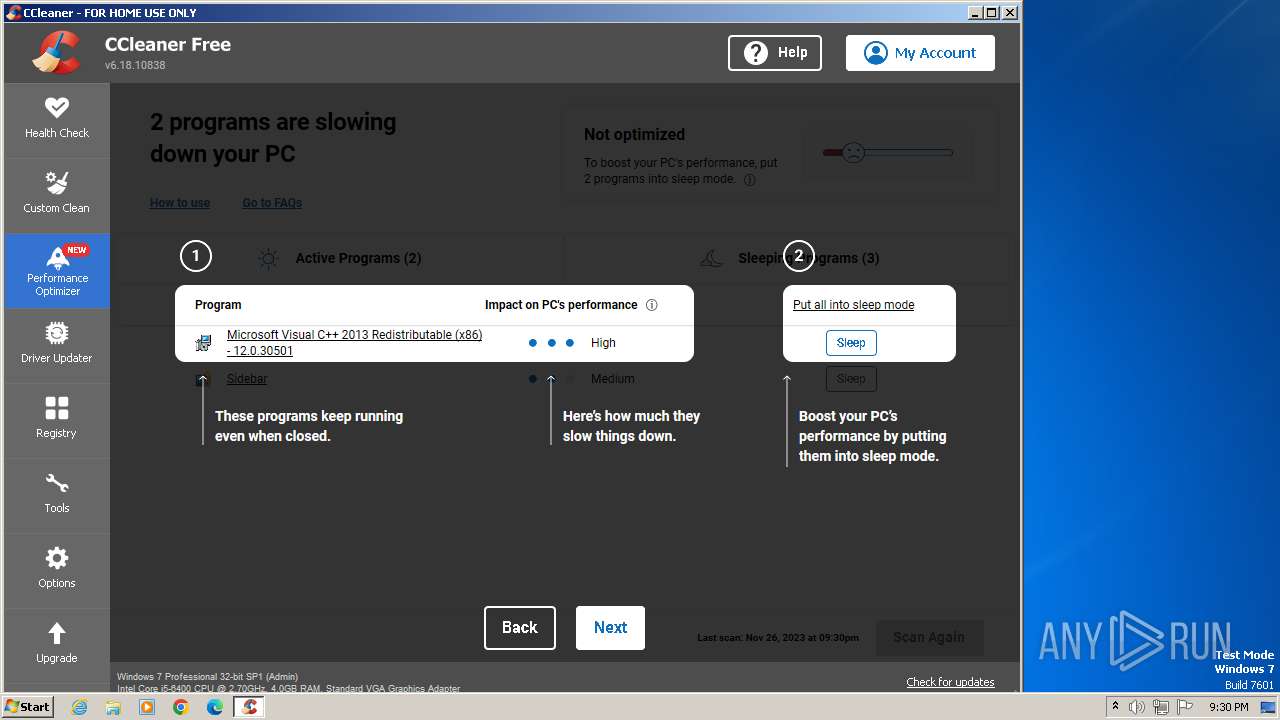This screenshot has height=720, width=1280.
Task: Click the Scan Again button
Action: click(x=930, y=637)
